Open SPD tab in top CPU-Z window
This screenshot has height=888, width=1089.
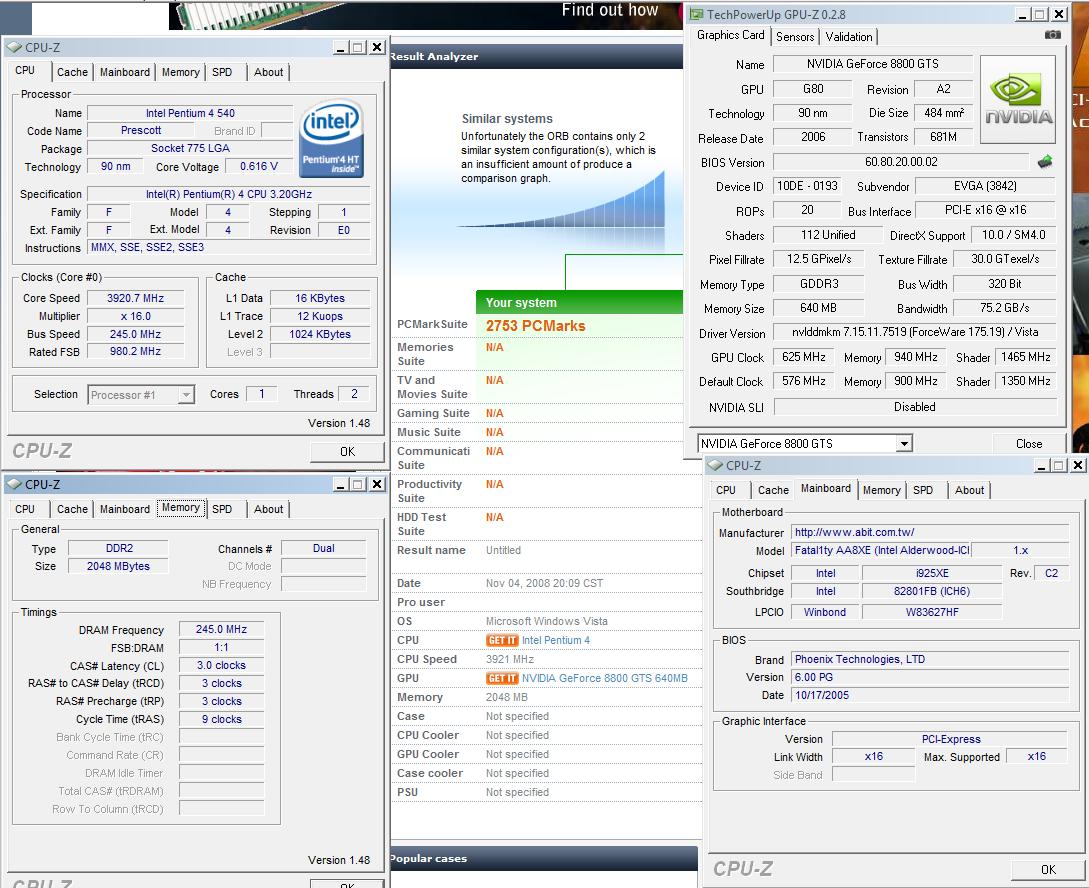coord(222,72)
